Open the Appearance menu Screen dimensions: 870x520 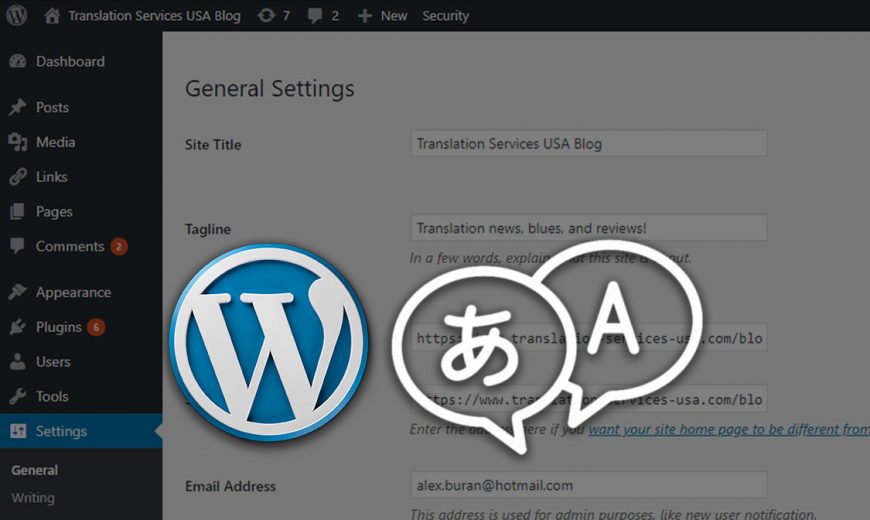[73, 293]
